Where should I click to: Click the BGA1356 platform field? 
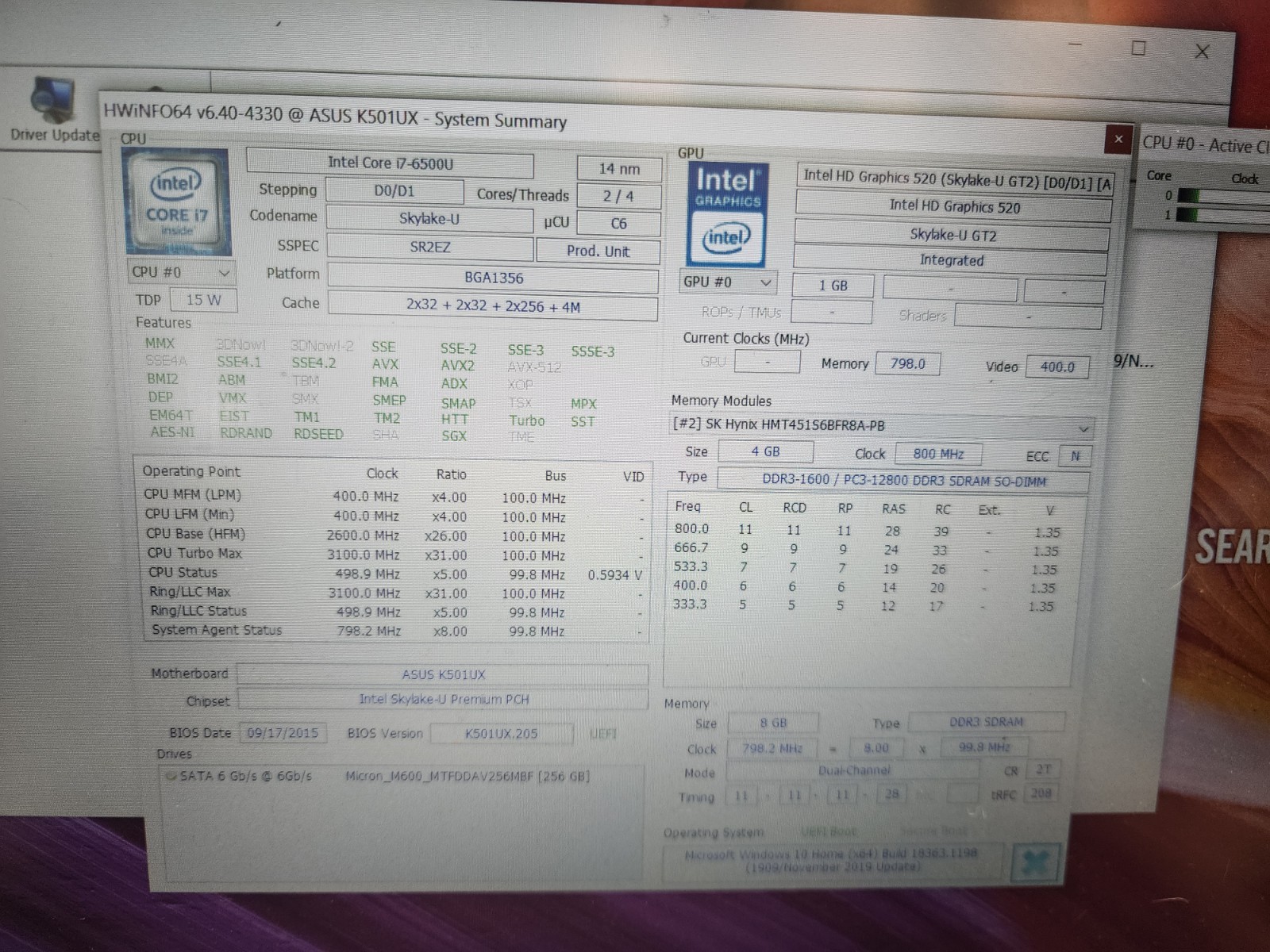(494, 278)
